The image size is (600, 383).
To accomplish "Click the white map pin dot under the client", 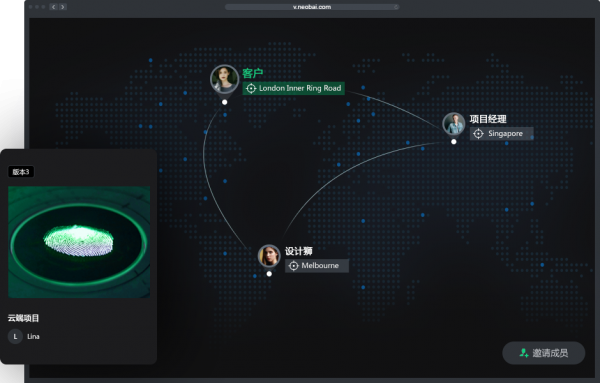I will tap(225, 102).
